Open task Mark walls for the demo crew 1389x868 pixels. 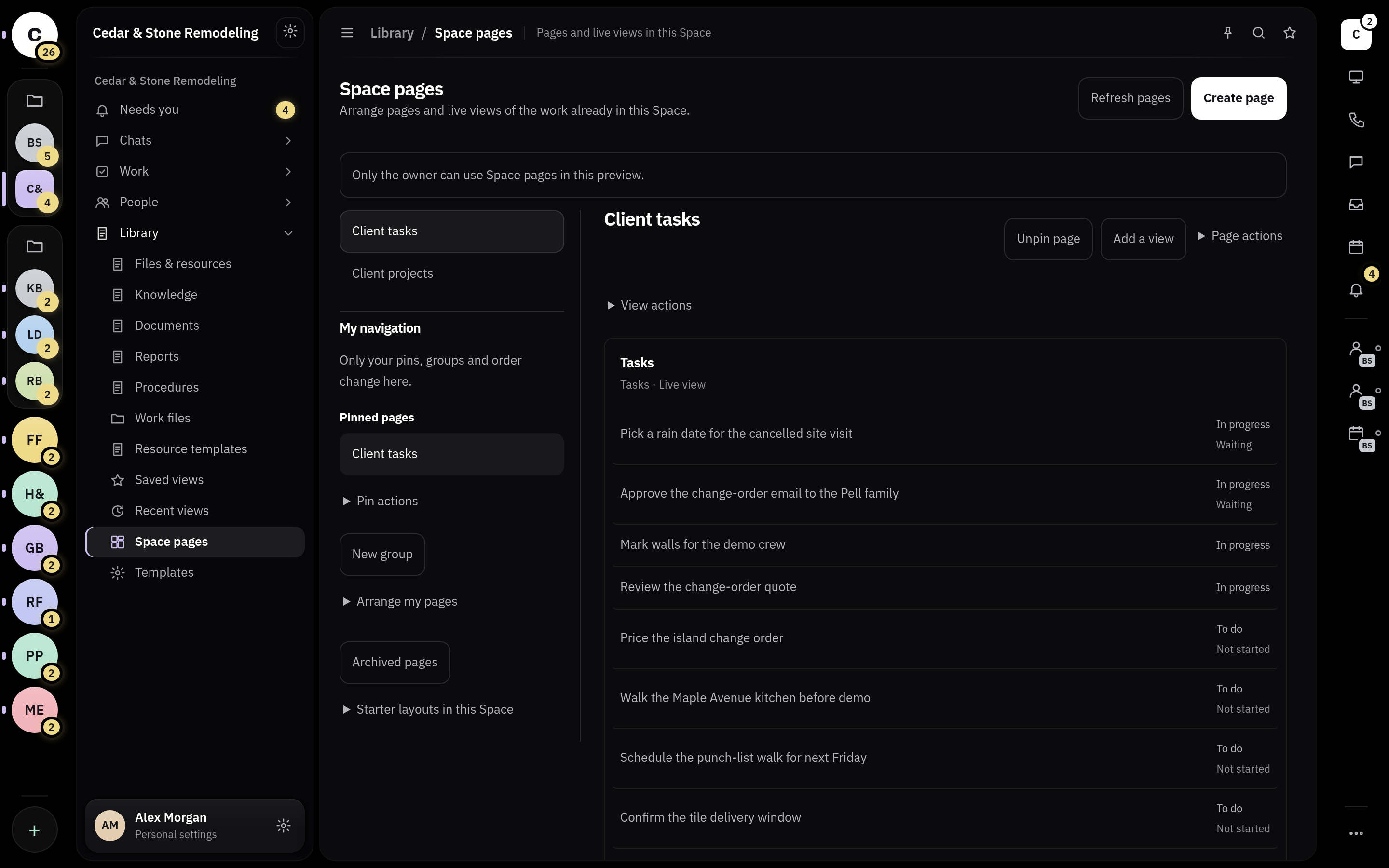[945, 545]
